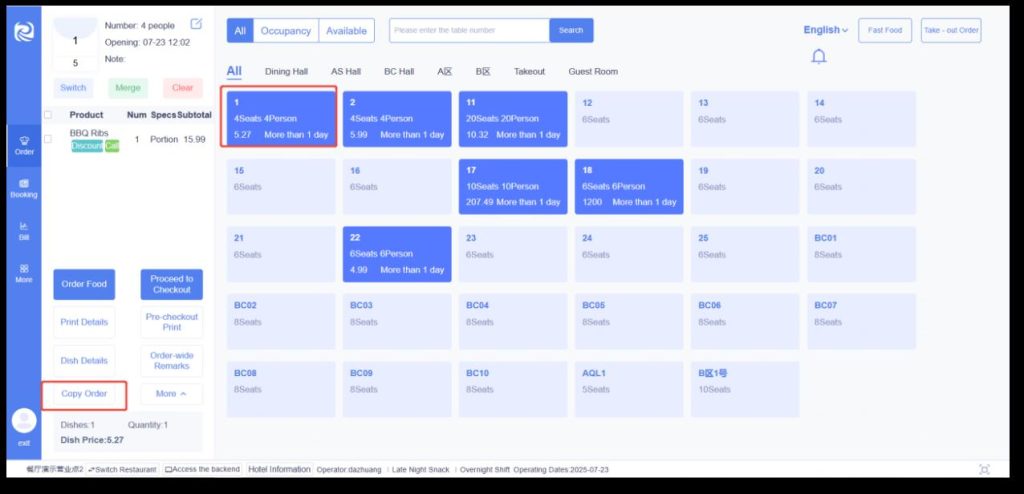Open the Booking section in sidebar
This screenshot has height=494, width=1024.
pos(24,188)
